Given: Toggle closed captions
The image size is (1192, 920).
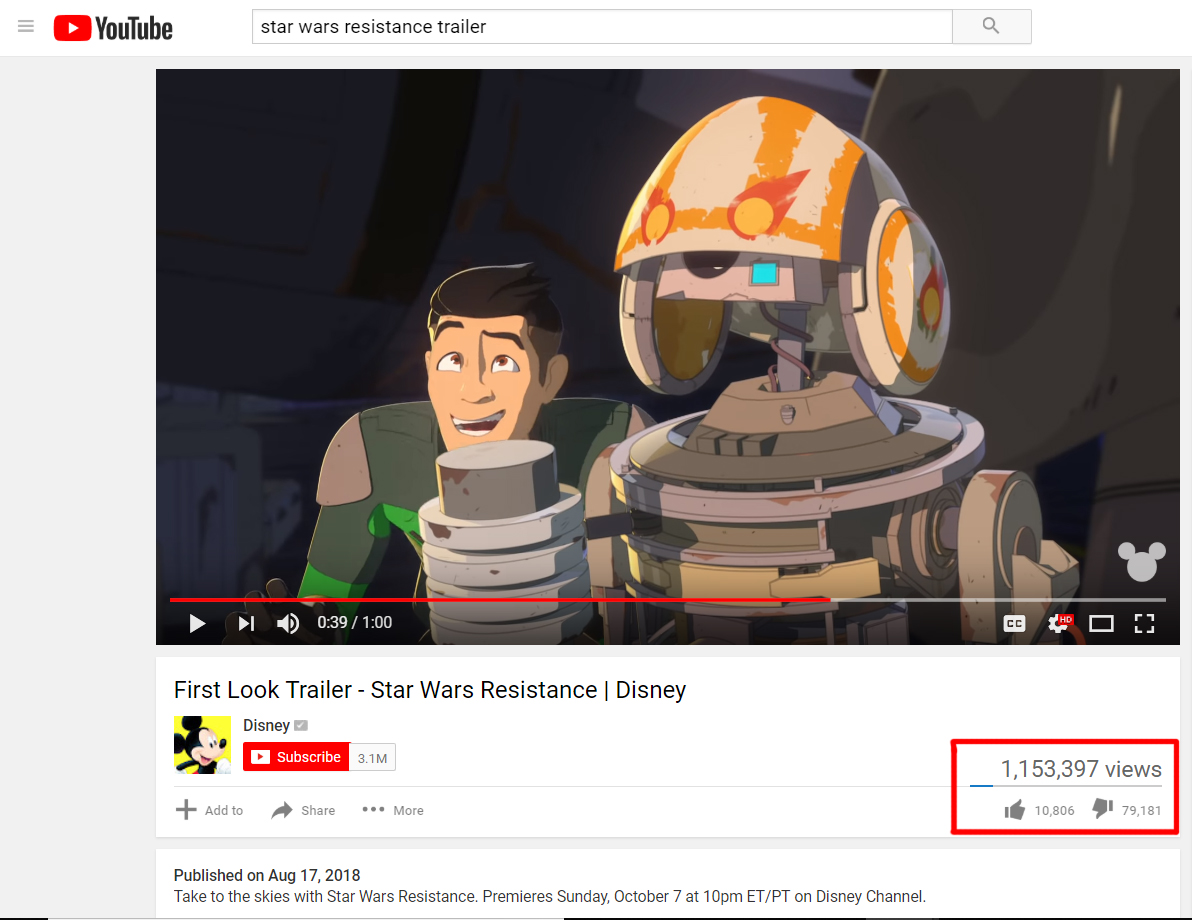Looking at the screenshot, I should 1014,624.
